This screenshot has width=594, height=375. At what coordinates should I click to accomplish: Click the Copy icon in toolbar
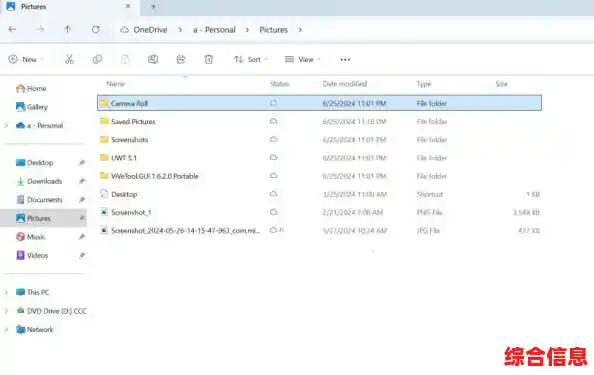point(97,59)
